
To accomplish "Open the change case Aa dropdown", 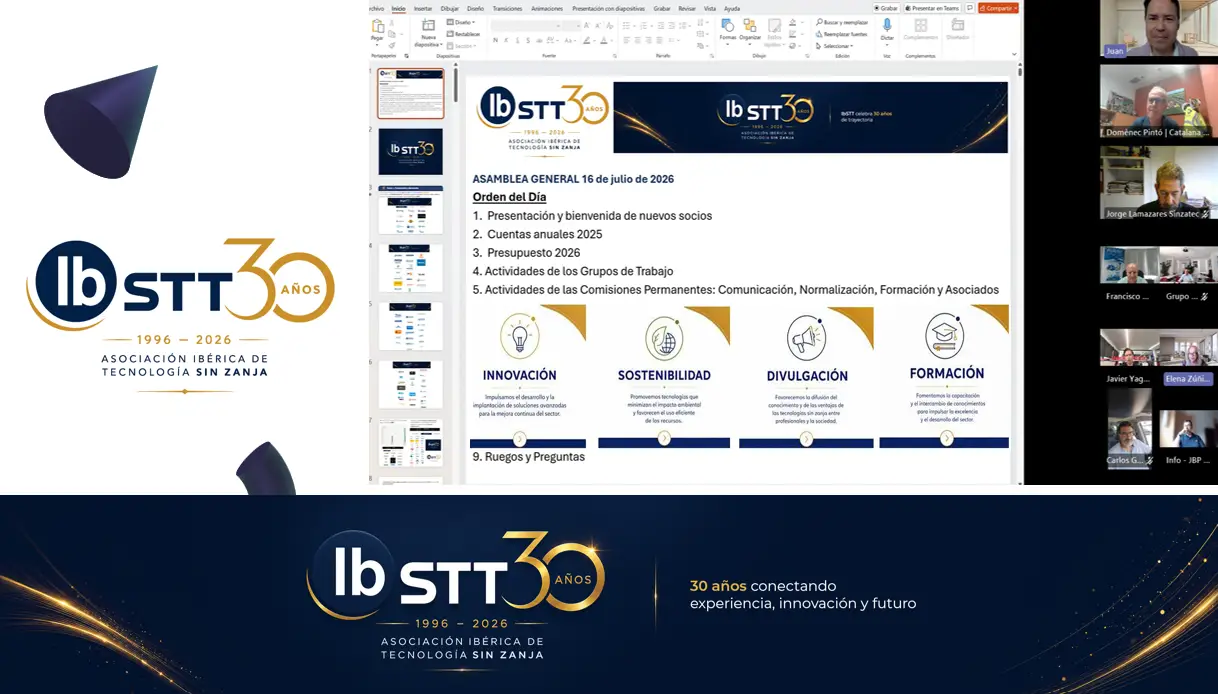I will click(x=571, y=41).
